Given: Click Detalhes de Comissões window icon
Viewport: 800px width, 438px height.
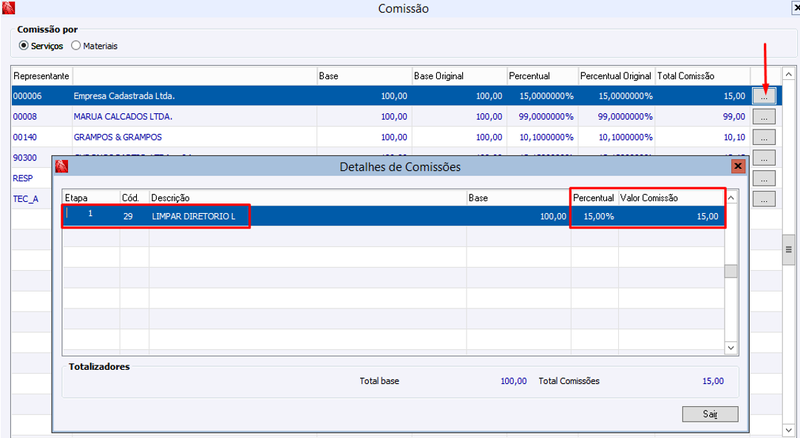Looking at the screenshot, I should (62, 166).
